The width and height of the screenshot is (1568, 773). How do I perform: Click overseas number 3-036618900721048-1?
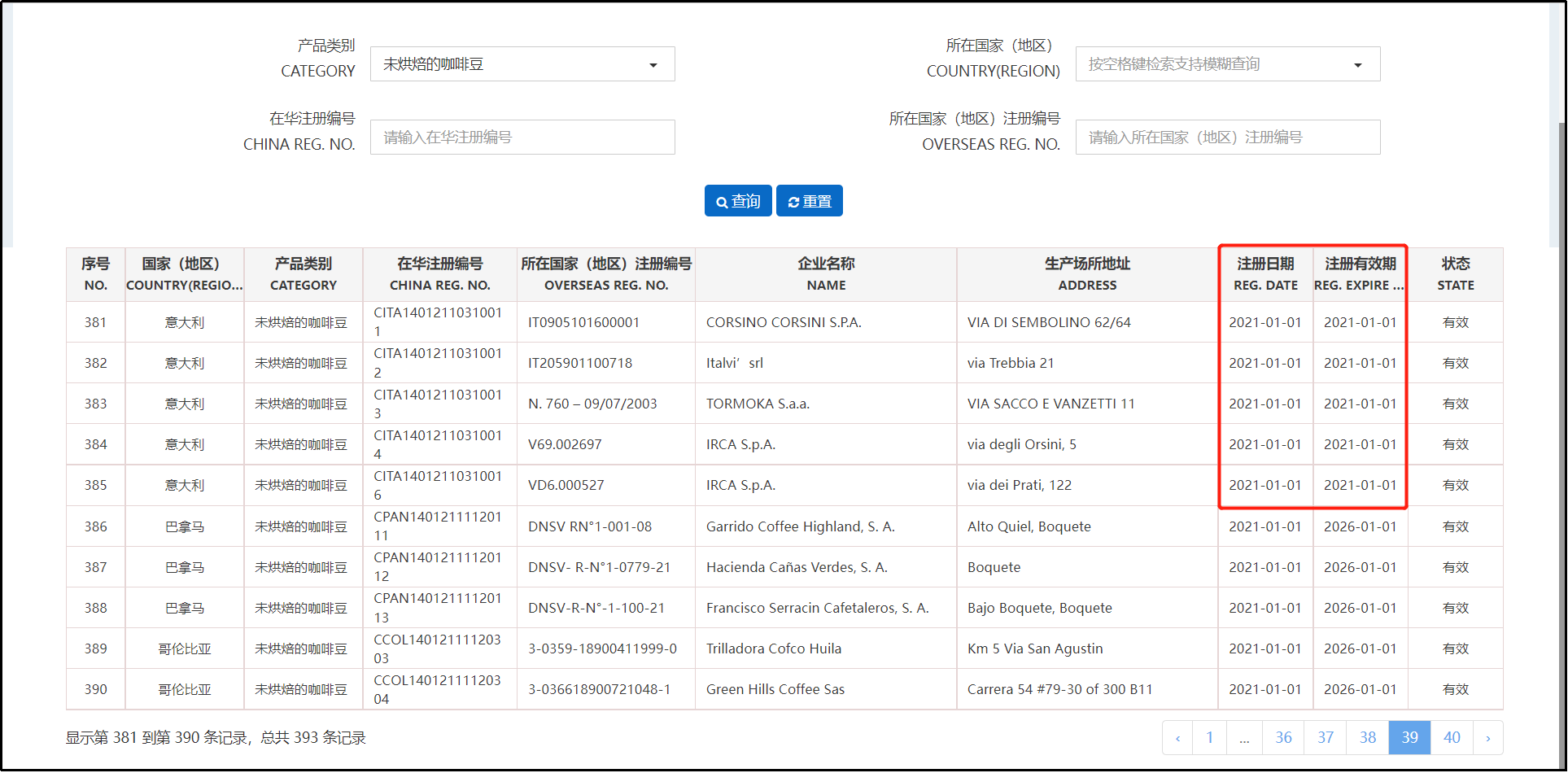(600, 689)
